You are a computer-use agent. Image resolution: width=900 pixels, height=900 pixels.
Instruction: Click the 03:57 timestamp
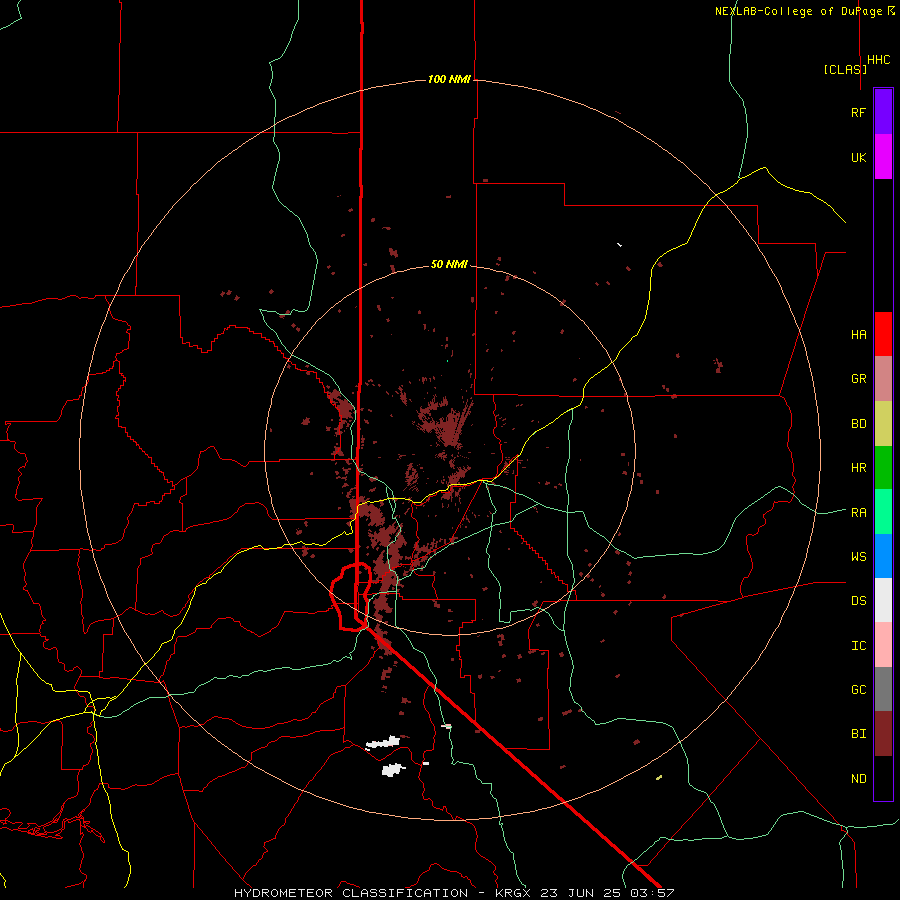pos(655,893)
